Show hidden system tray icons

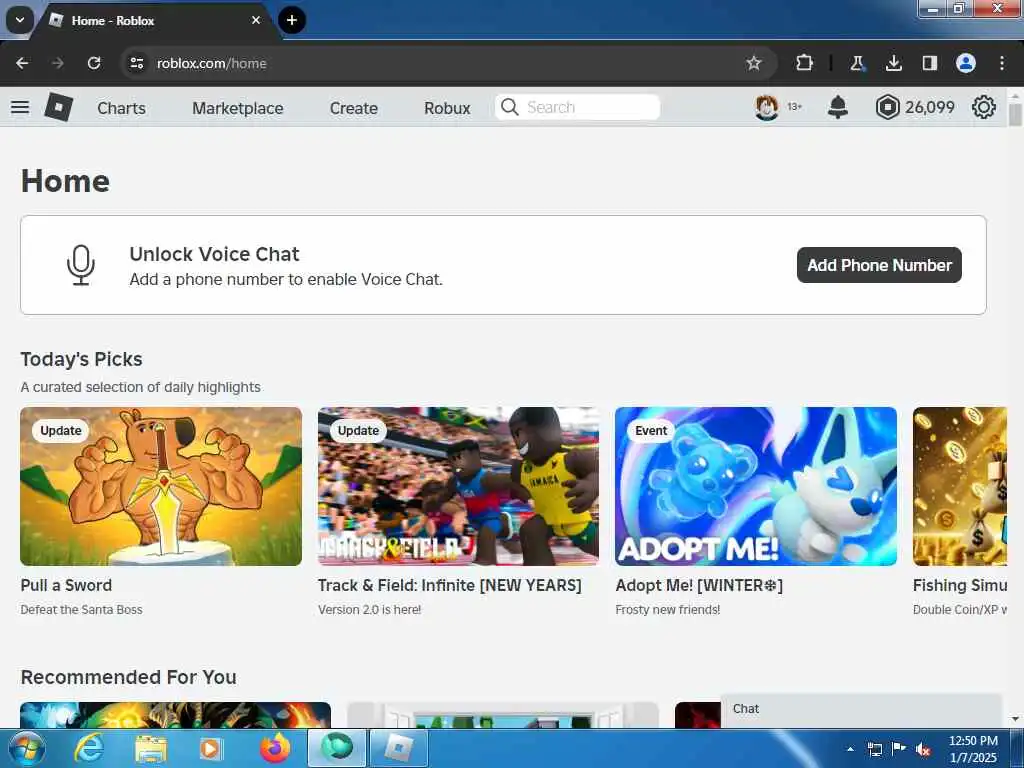coord(850,749)
